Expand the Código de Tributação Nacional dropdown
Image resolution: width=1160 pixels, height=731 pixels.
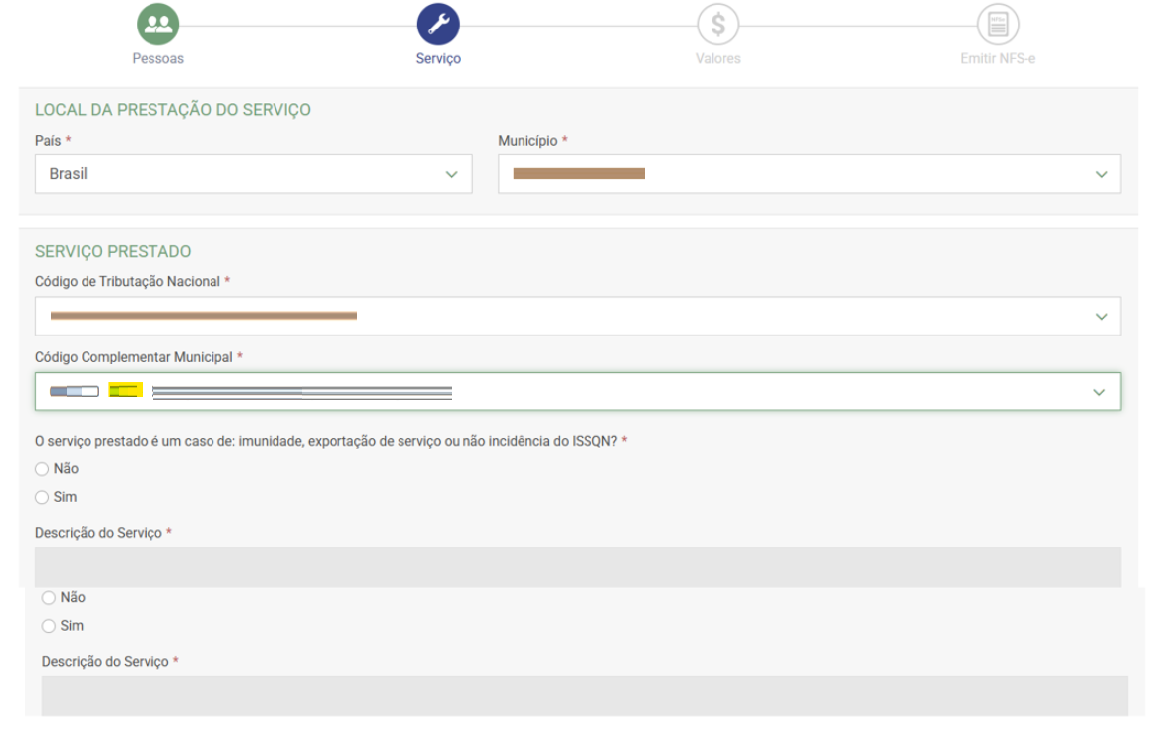pos(577,316)
